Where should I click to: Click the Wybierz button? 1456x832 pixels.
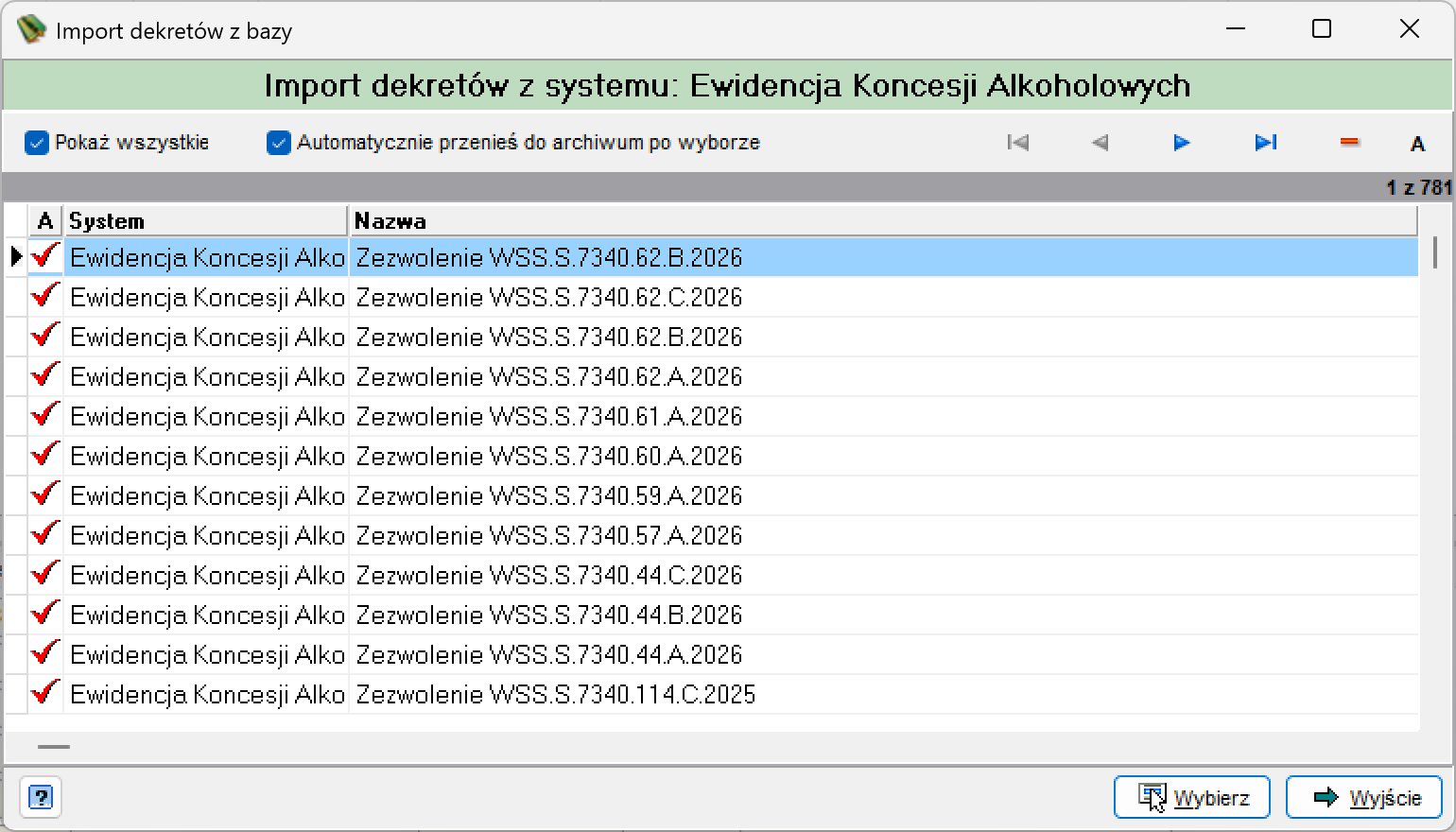[1192, 797]
